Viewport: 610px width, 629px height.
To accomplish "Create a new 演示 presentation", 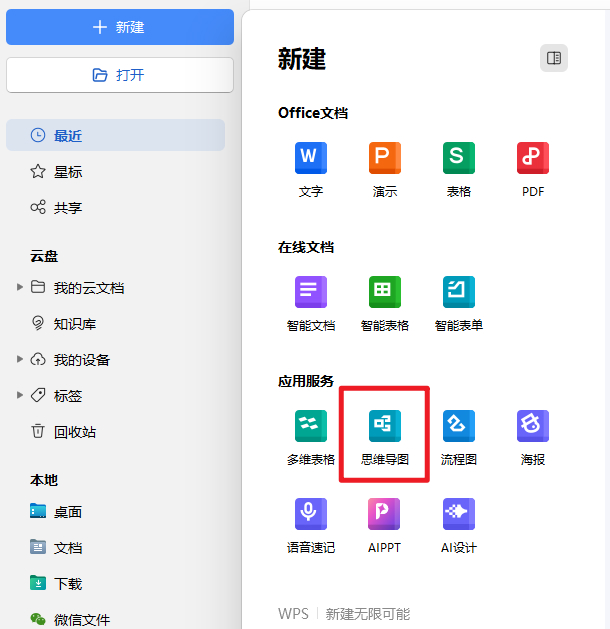I will [x=385, y=169].
